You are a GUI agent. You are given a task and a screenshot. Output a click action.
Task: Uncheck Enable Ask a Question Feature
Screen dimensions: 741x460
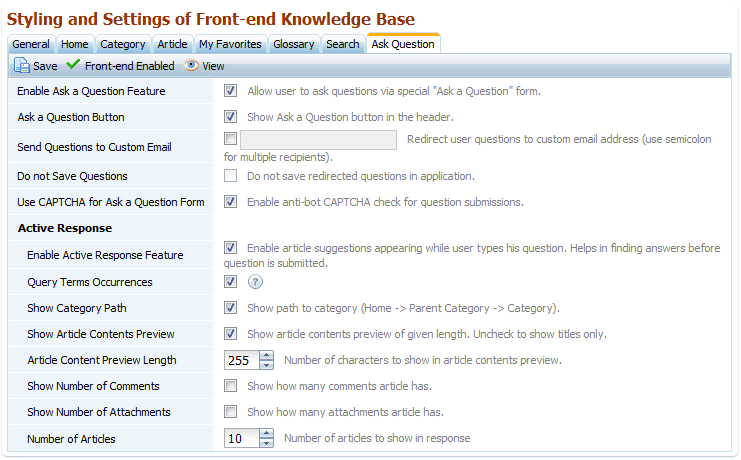coord(231,91)
